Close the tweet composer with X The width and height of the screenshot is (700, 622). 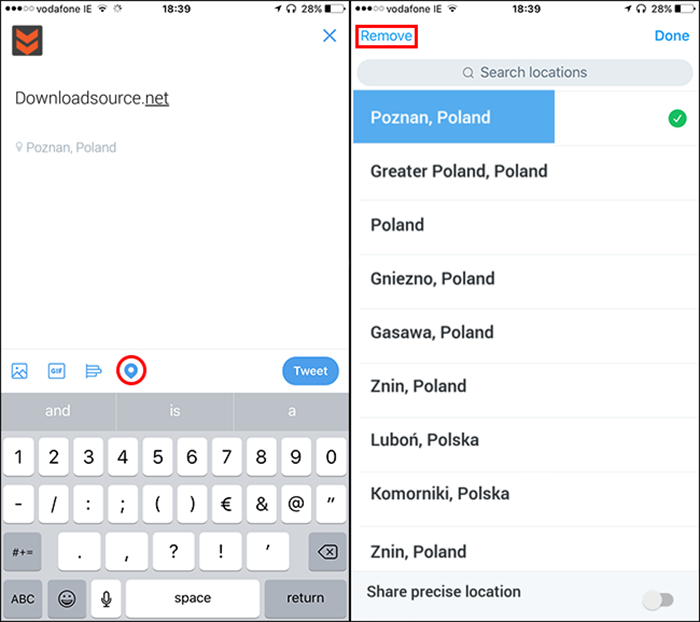click(329, 36)
